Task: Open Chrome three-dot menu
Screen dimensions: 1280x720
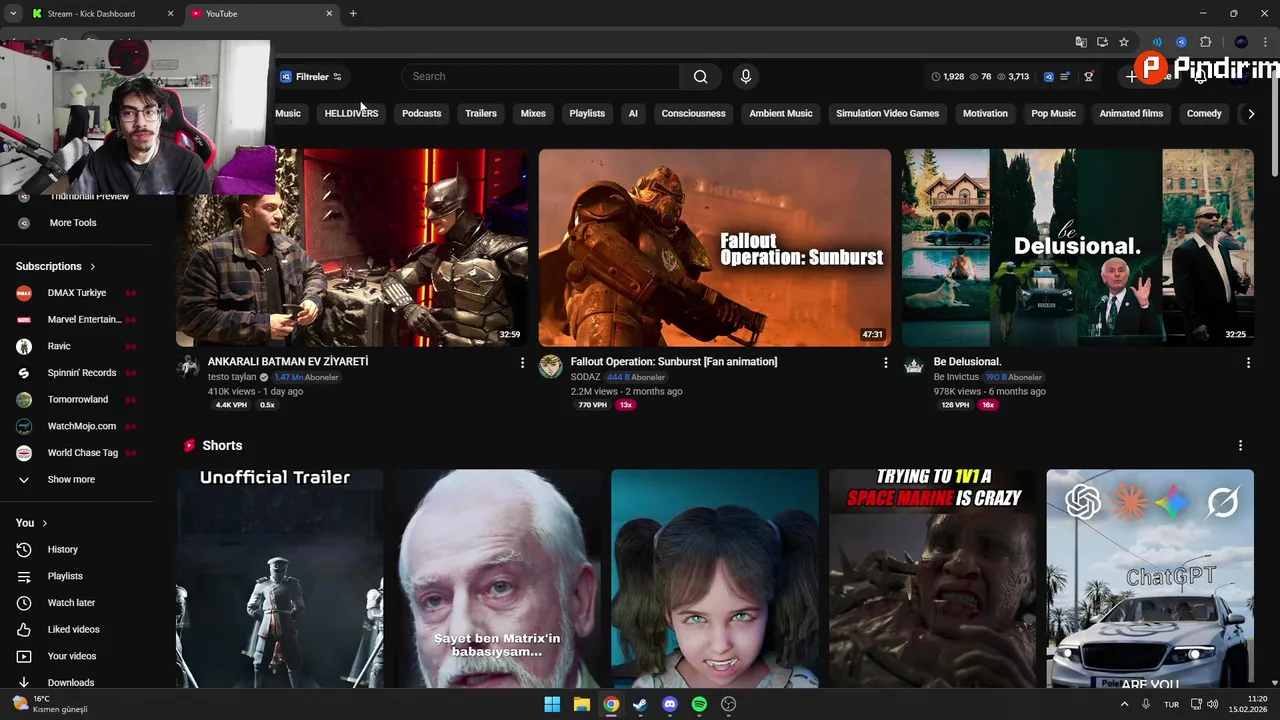Action: pyautogui.click(x=1265, y=42)
